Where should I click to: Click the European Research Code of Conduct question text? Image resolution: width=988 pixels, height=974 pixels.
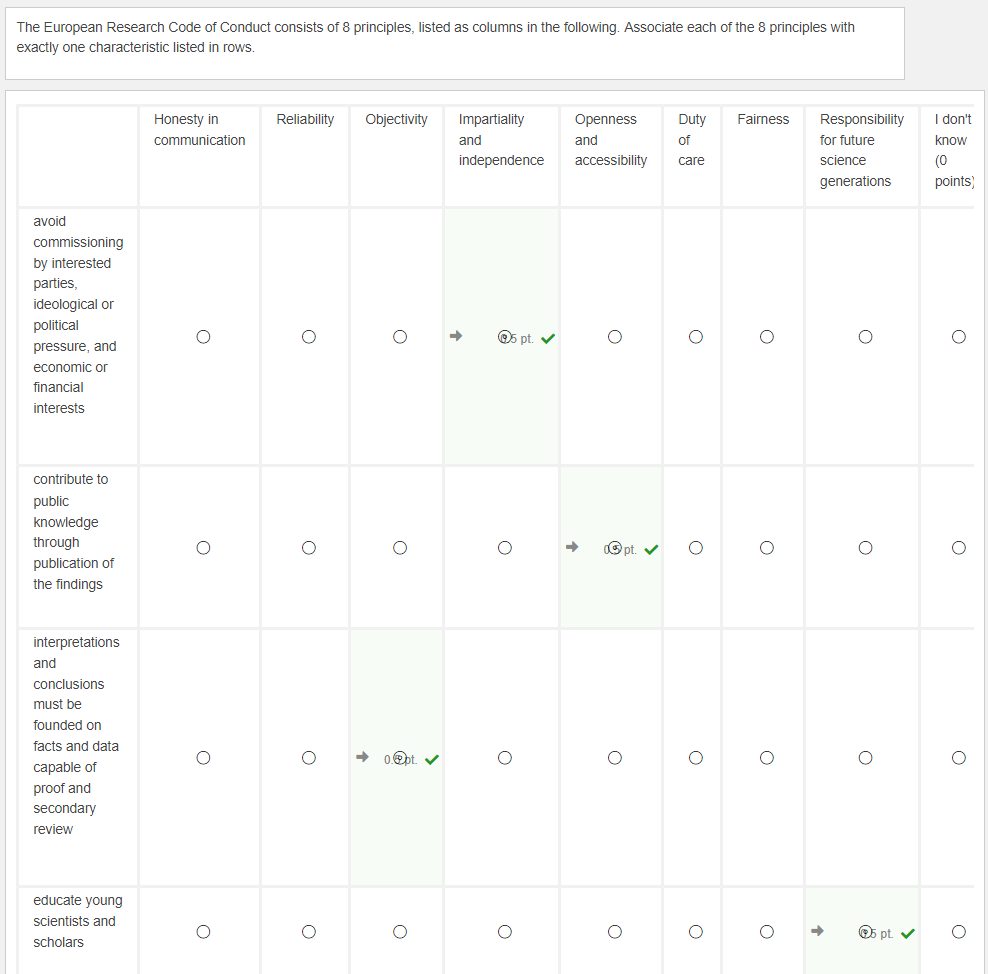(x=435, y=37)
